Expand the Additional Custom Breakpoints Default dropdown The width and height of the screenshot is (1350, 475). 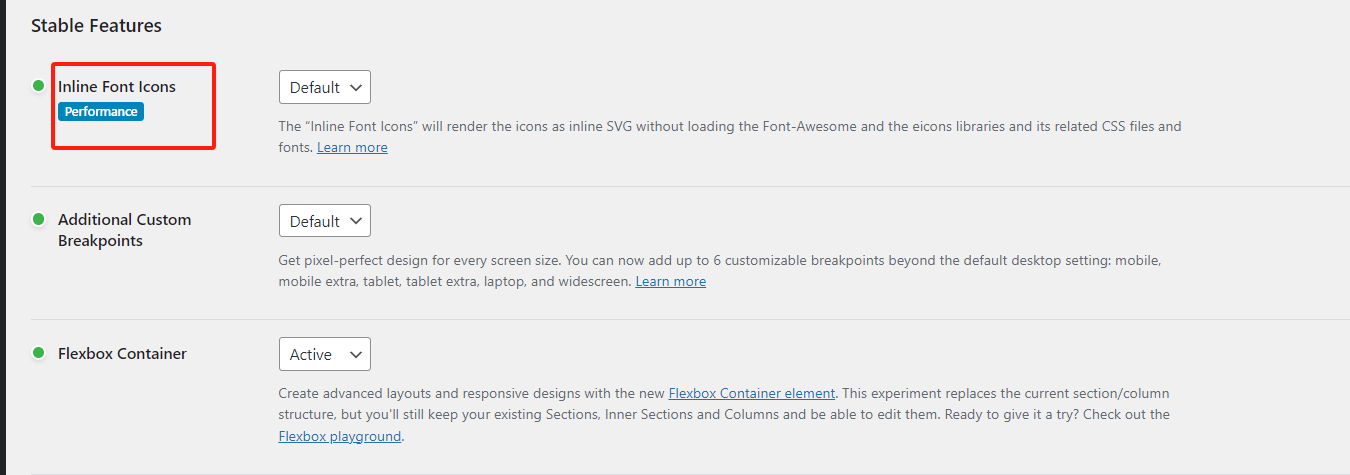[325, 221]
